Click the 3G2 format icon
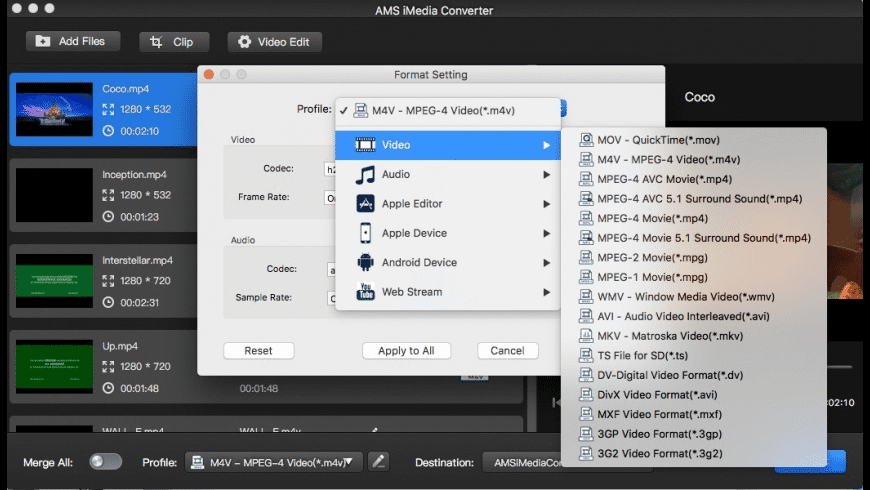The width and height of the screenshot is (870, 490). pyautogui.click(x=586, y=453)
